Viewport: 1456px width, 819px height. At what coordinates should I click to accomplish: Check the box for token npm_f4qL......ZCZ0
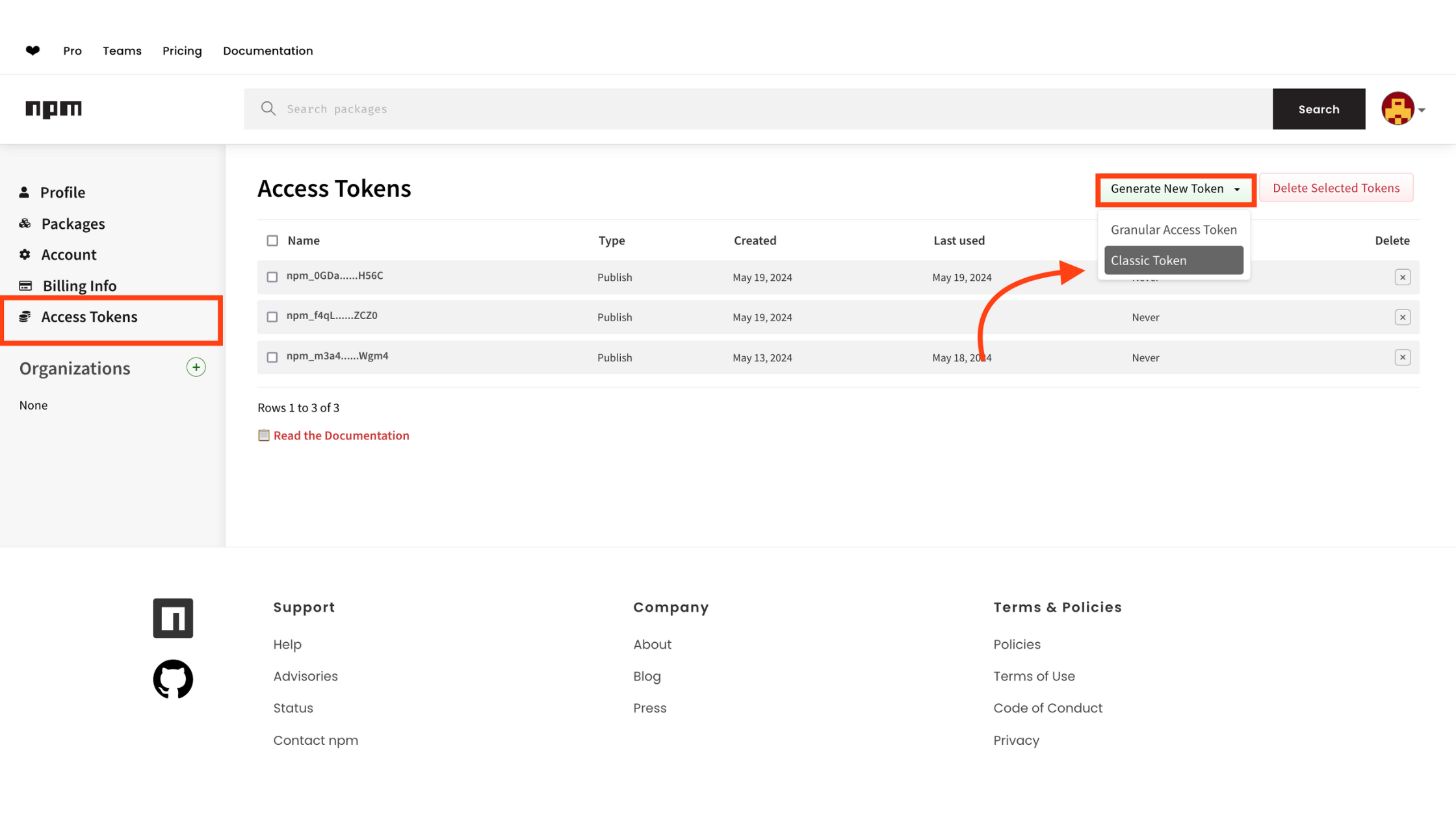coord(272,317)
